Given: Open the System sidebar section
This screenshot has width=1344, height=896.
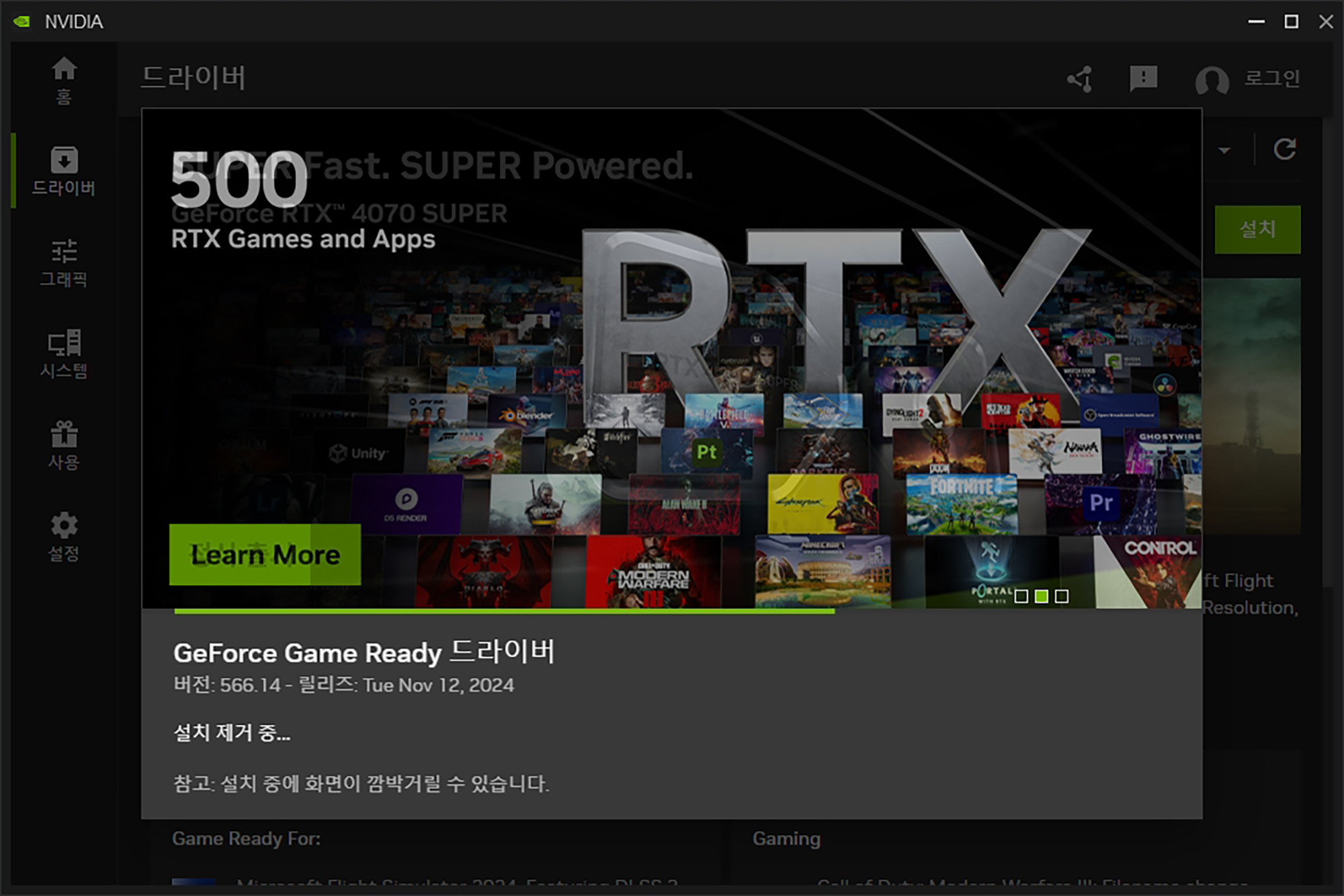Looking at the screenshot, I should [x=64, y=353].
